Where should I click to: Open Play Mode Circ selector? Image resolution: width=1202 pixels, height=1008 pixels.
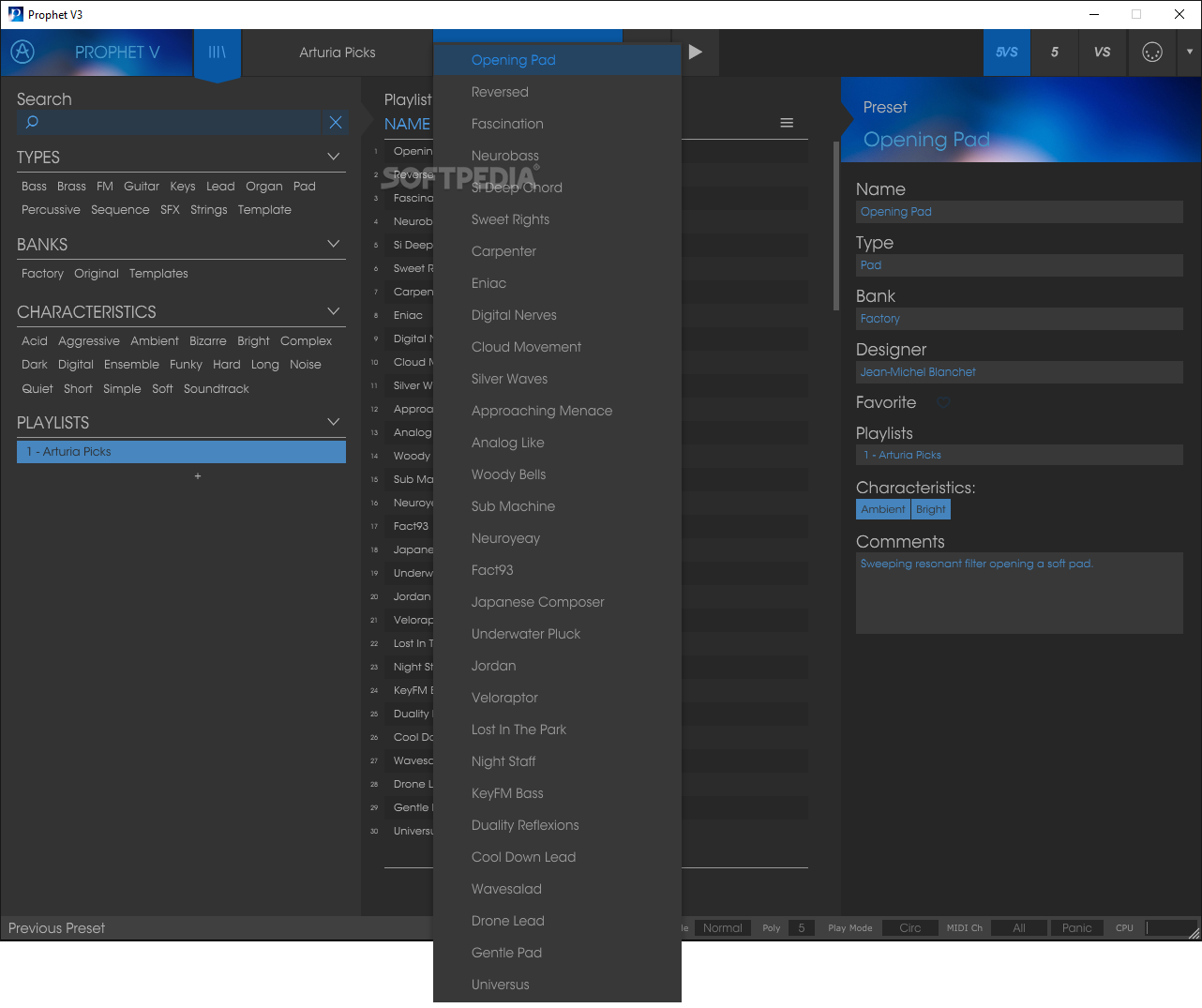tap(910, 928)
